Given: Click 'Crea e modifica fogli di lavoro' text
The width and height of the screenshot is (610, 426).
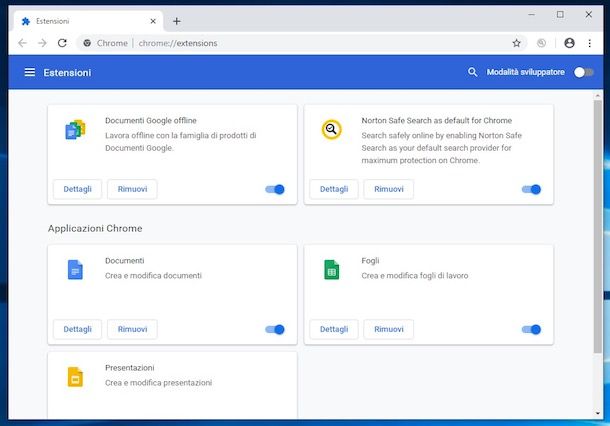Looking at the screenshot, I should (x=415, y=275).
